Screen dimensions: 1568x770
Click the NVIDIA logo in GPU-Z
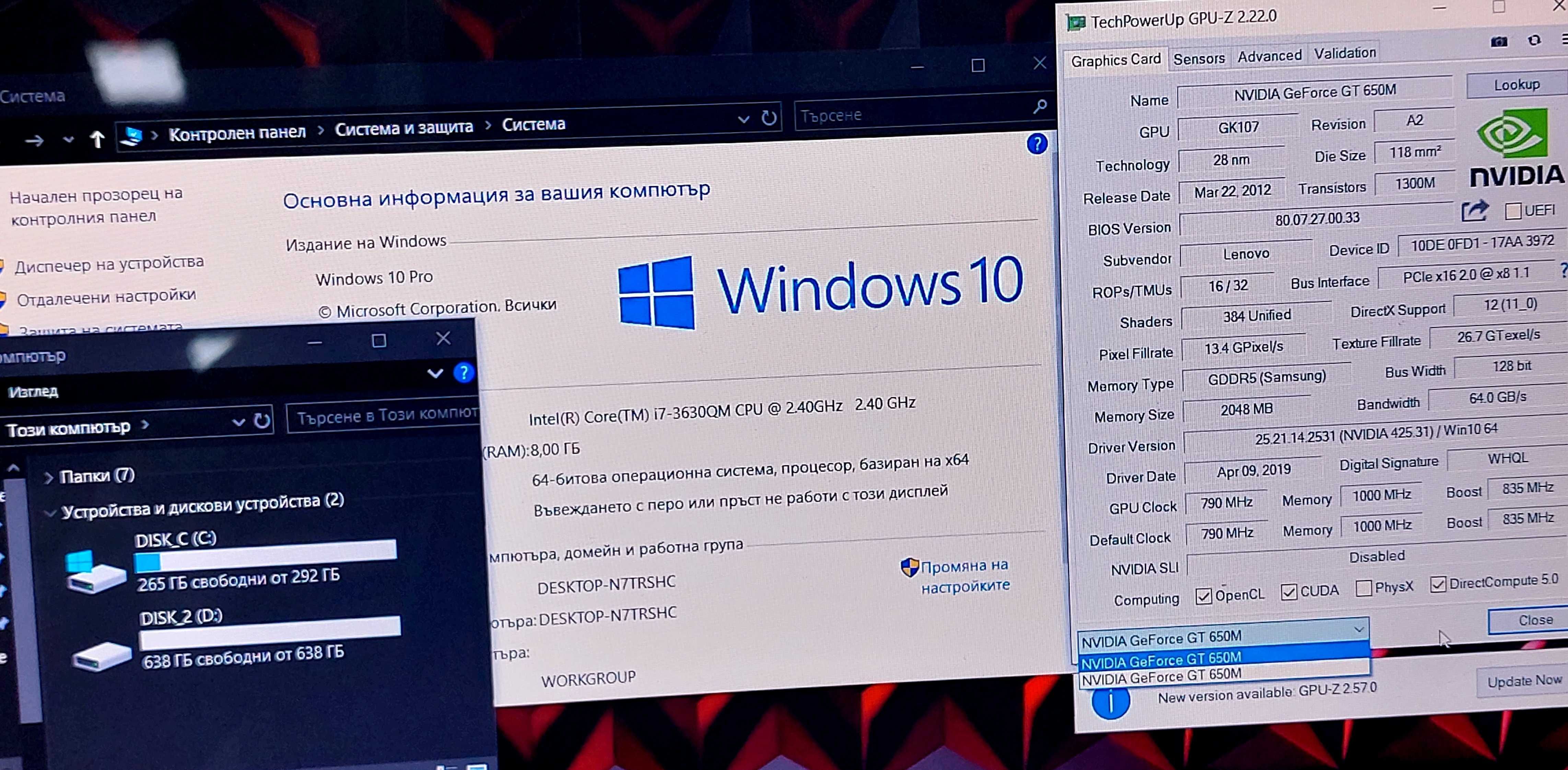(x=1517, y=148)
